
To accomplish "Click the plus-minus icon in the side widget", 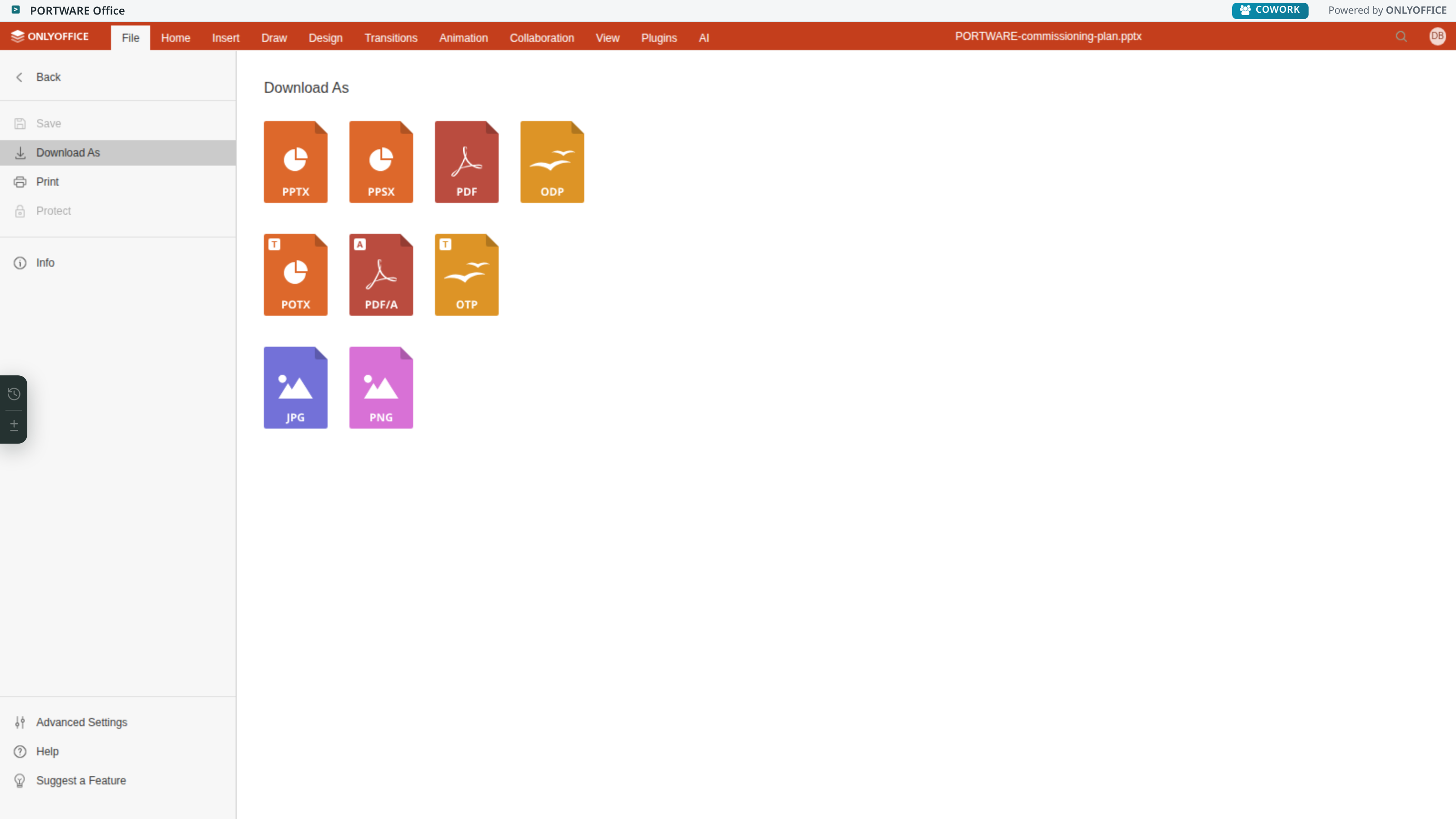I will (x=14, y=425).
